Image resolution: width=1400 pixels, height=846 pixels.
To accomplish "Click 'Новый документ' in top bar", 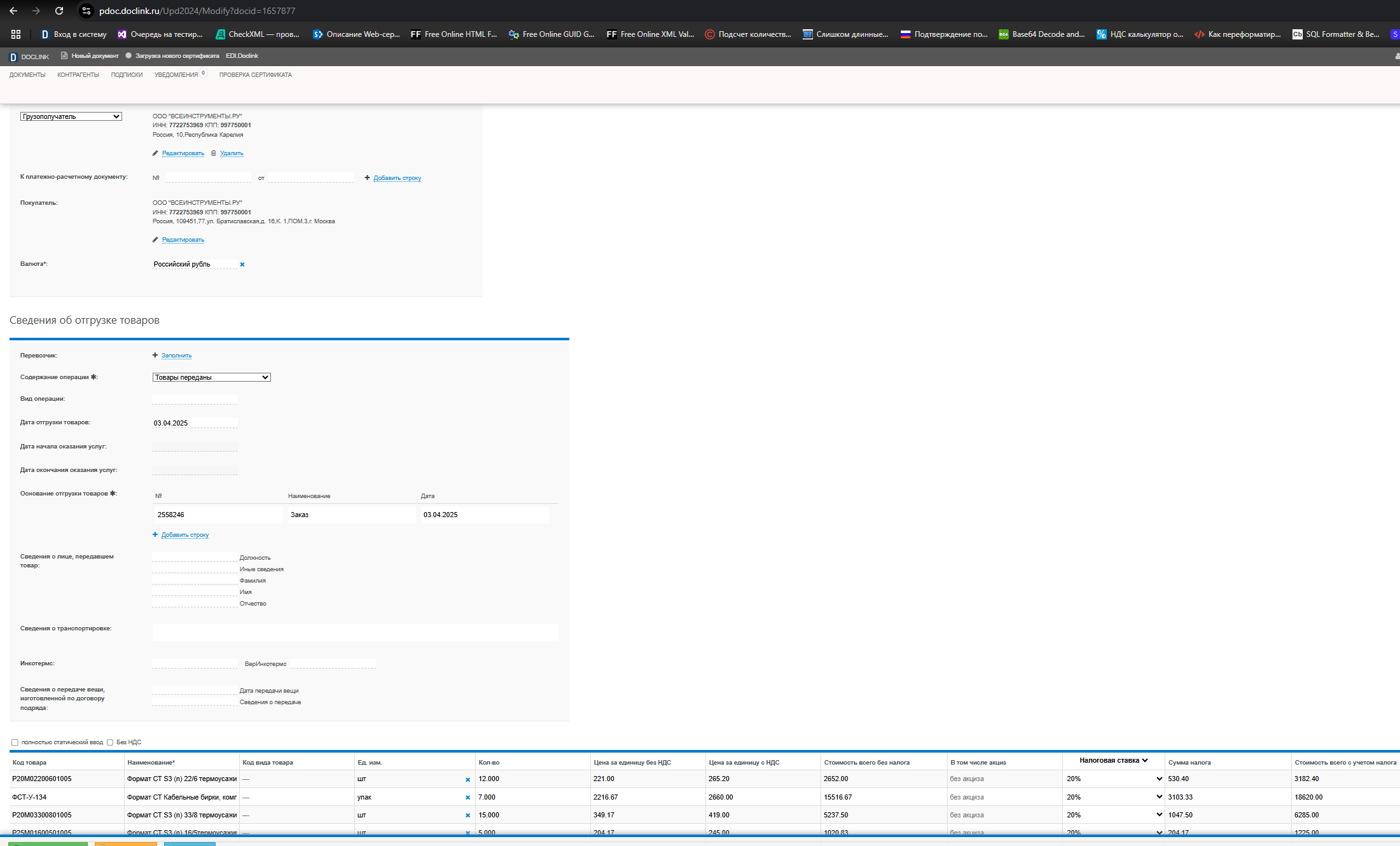I will 90,56.
